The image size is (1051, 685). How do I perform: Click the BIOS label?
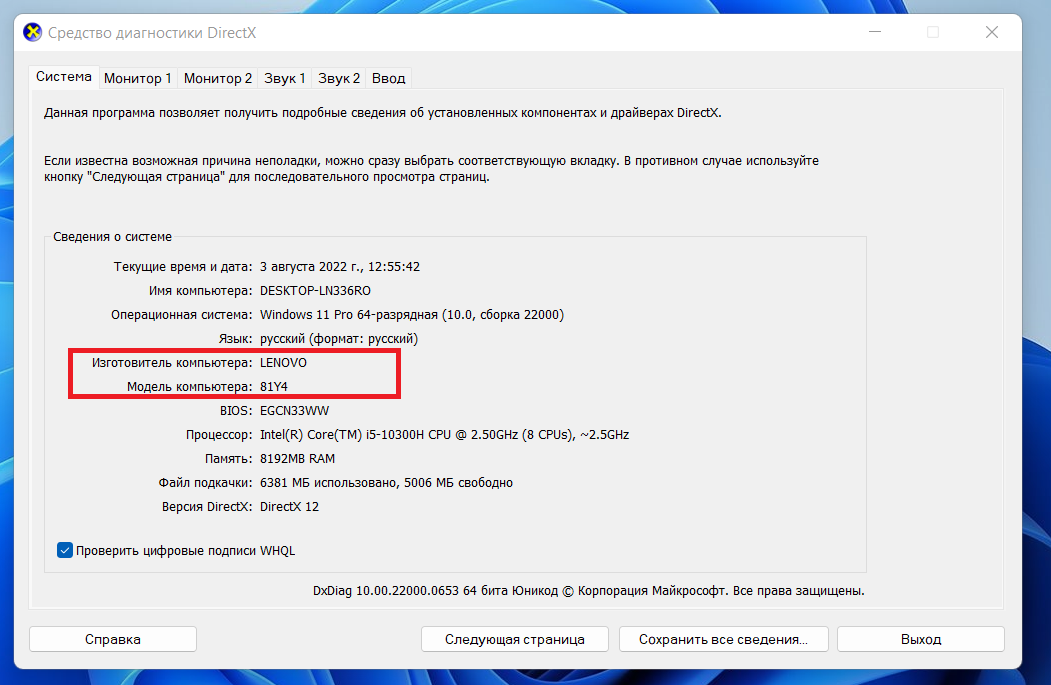[236, 411]
